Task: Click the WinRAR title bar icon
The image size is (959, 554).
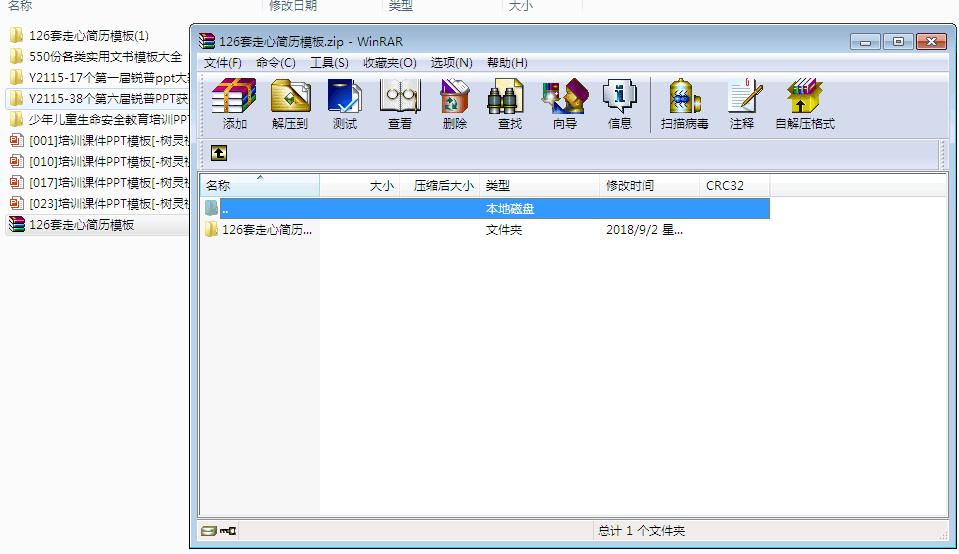Action: [x=207, y=41]
